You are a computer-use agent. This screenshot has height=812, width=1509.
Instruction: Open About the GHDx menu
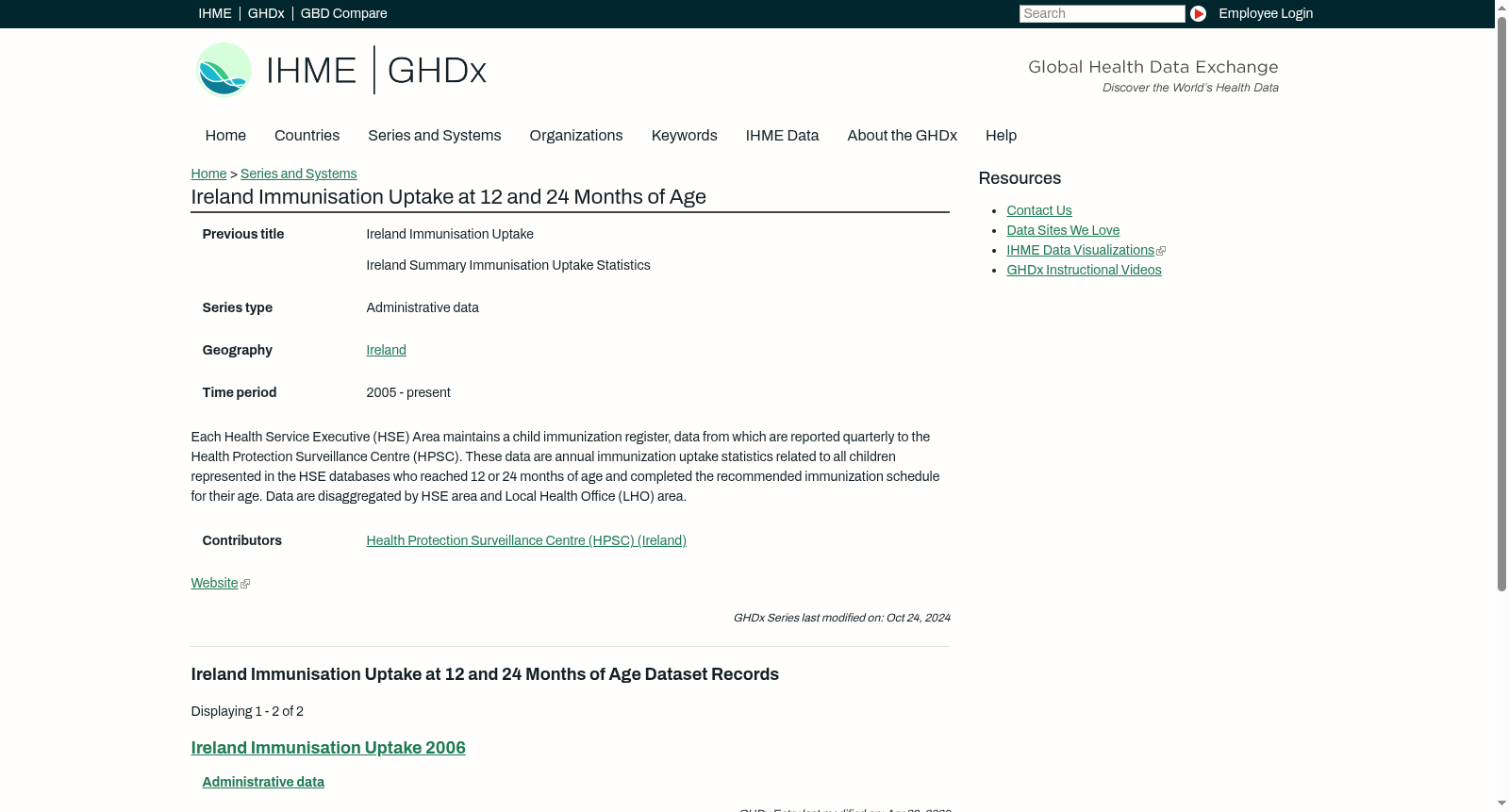tap(902, 136)
